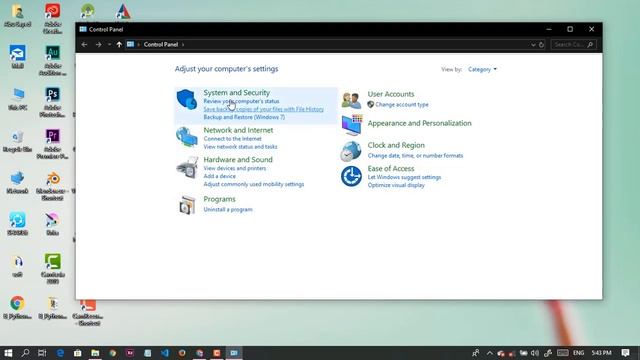The image size is (640, 360).
Task: Click the Network and Internet globe icon
Action: point(187,137)
